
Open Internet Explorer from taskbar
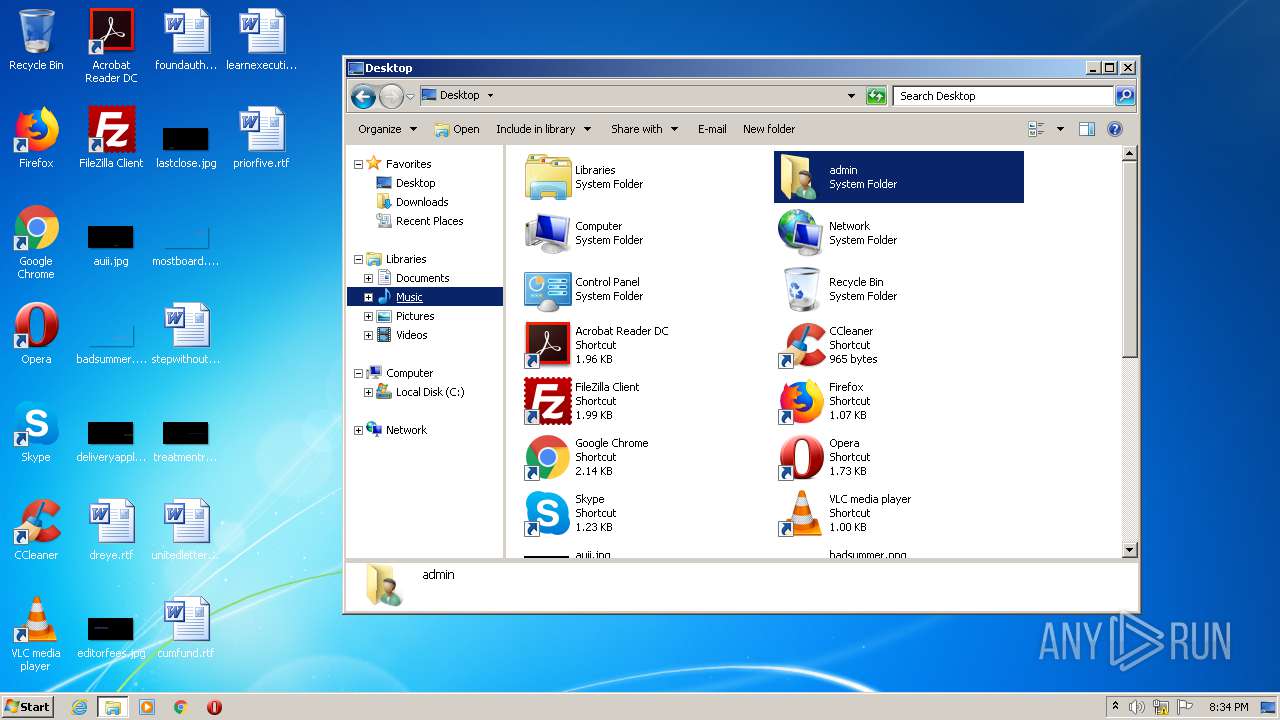(80, 707)
